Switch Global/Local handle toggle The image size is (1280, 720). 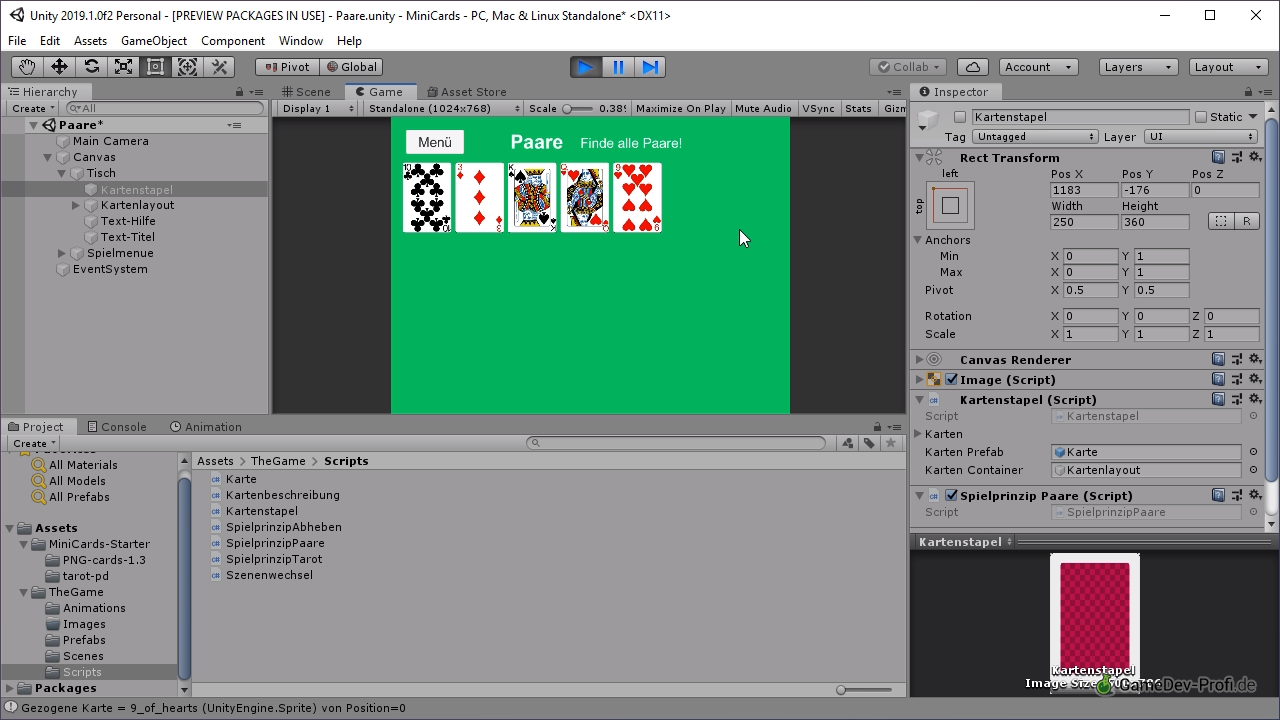(x=351, y=67)
